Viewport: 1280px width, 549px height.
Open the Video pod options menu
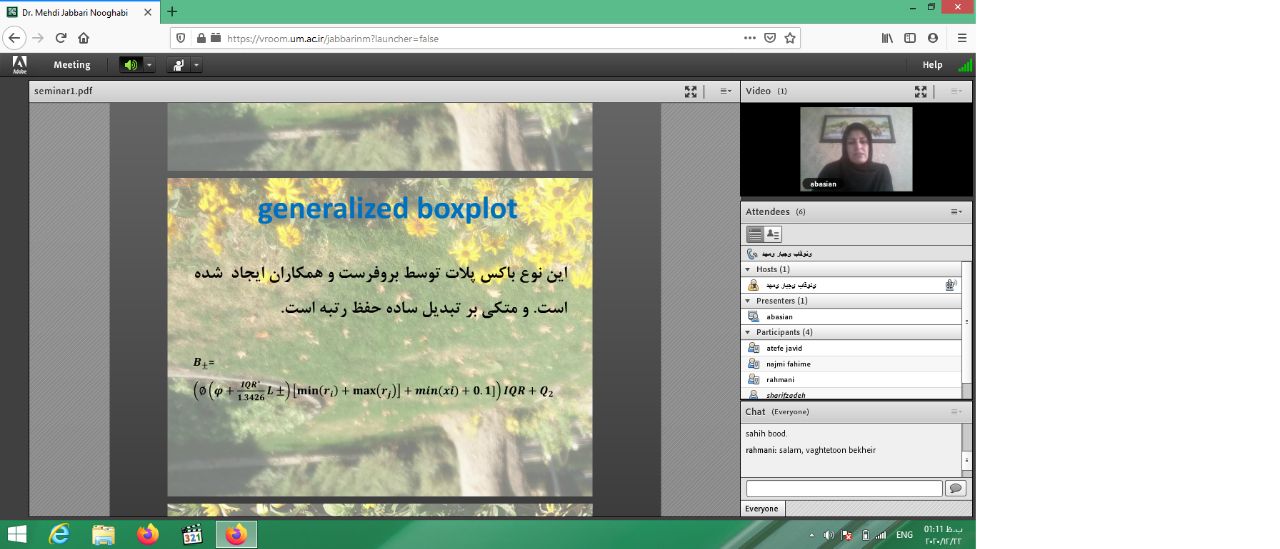(x=957, y=91)
